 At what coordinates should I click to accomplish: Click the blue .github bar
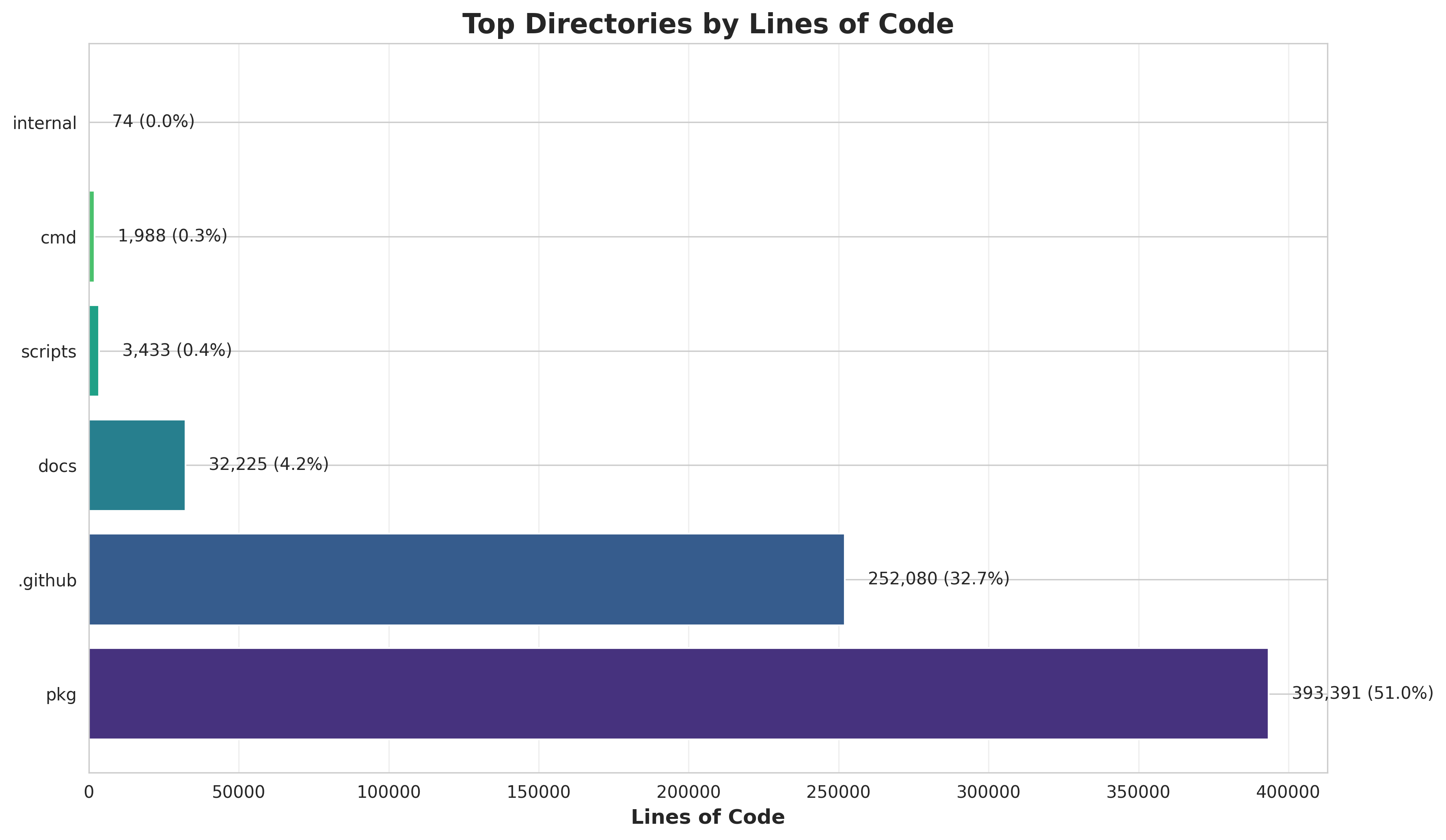[x=466, y=579]
